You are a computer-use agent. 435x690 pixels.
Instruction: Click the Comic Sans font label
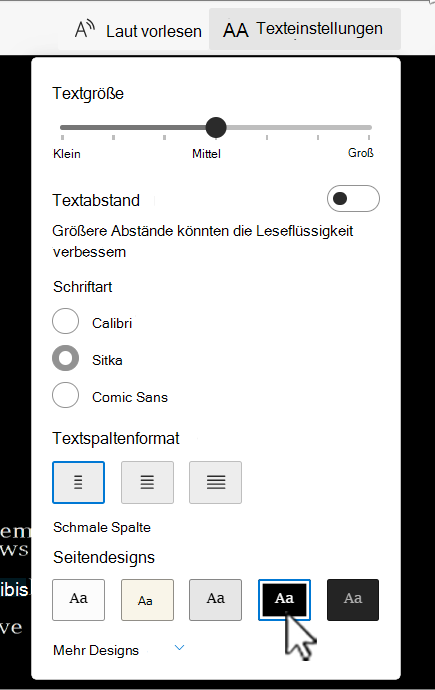130,397
